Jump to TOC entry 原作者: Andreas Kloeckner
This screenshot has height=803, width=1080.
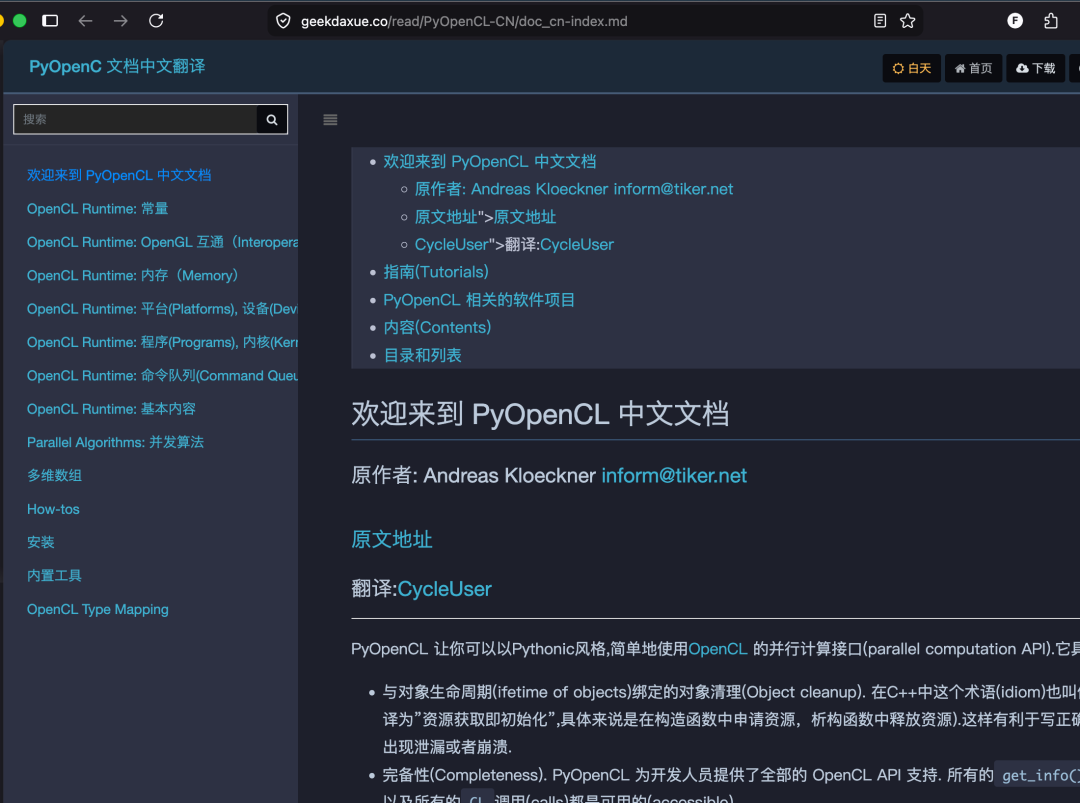pyautogui.click(x=574, y=189)
